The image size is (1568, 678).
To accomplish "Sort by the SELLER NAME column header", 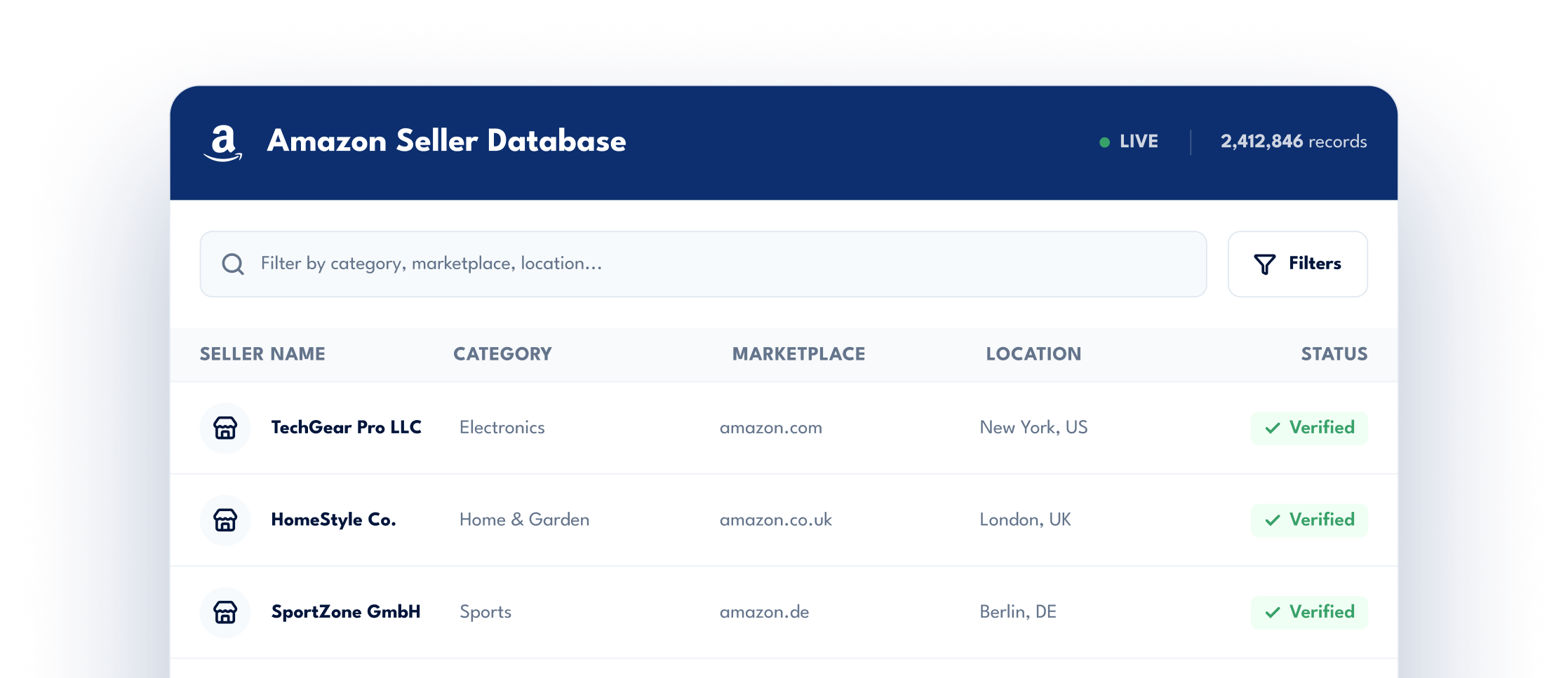I will point(262,354).
